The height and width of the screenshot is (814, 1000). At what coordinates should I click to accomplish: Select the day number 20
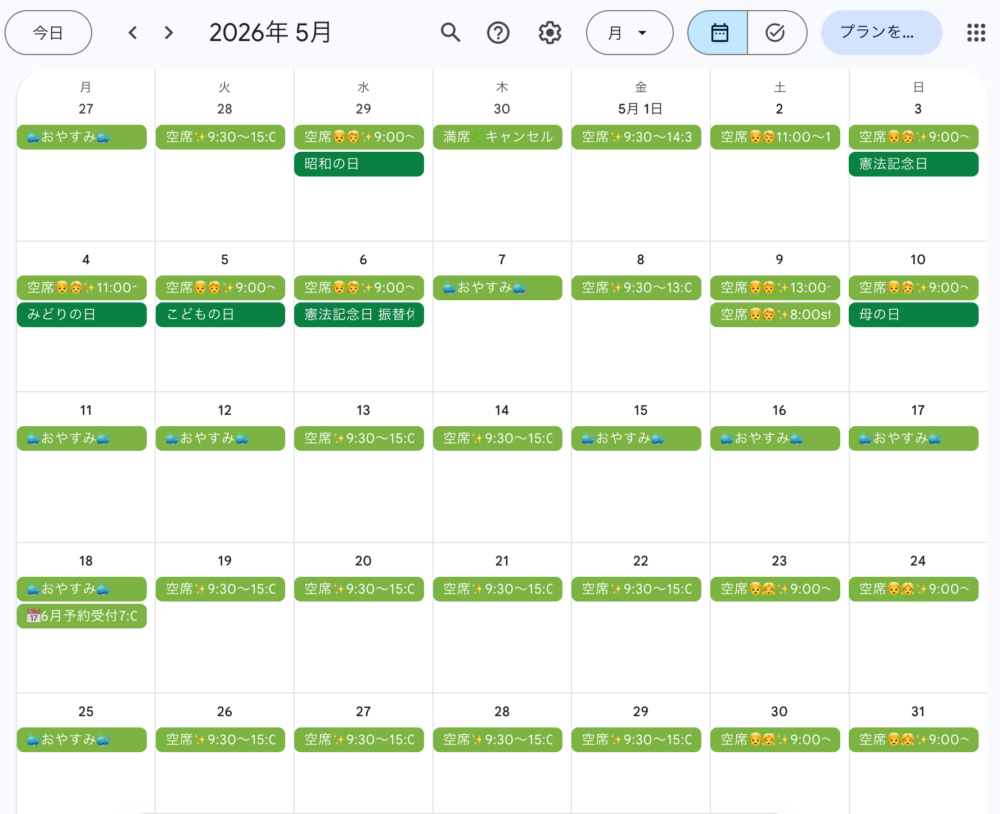click(363, 561)
